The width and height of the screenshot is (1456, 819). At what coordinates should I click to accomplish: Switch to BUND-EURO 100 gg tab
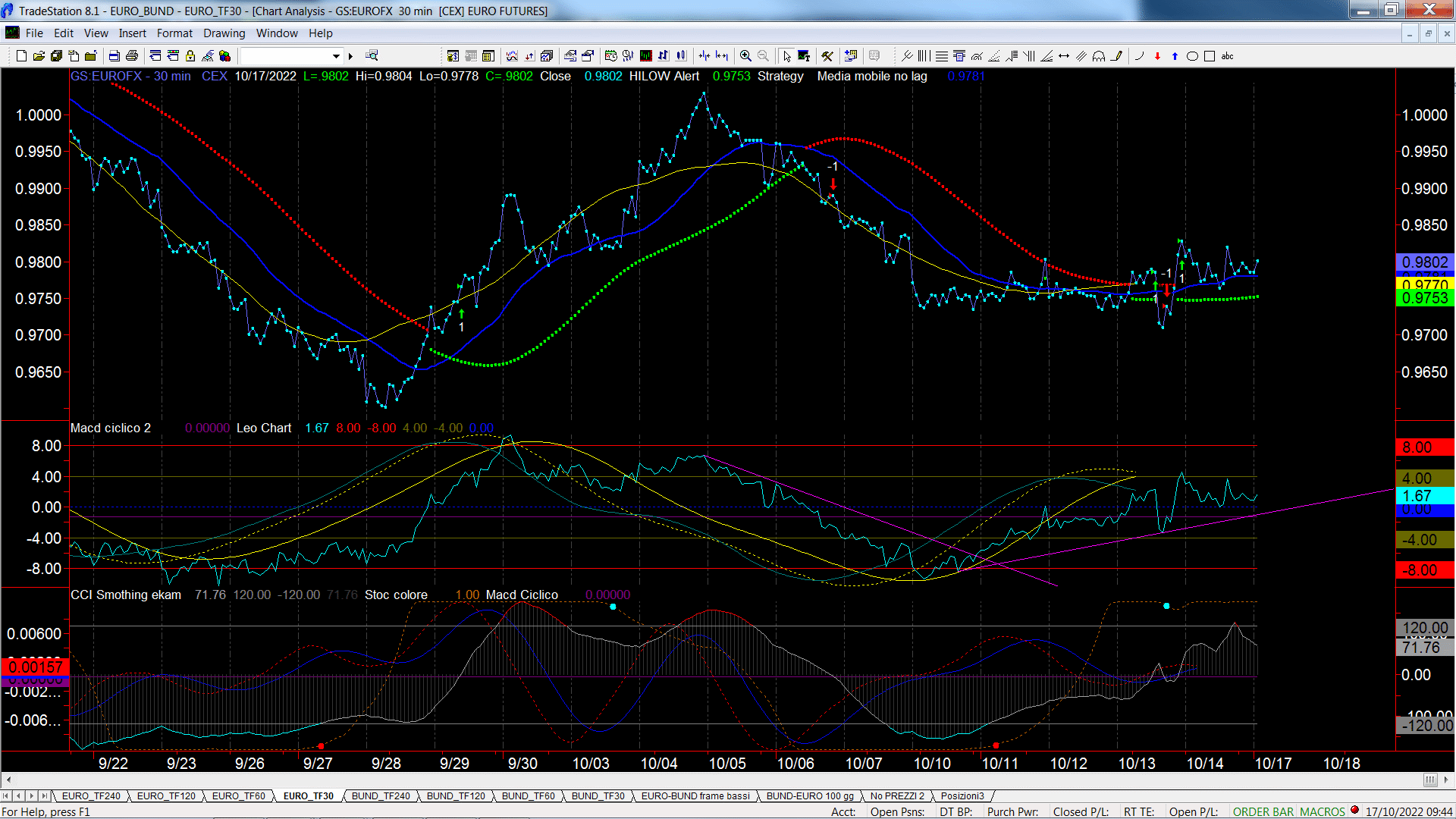810,795
